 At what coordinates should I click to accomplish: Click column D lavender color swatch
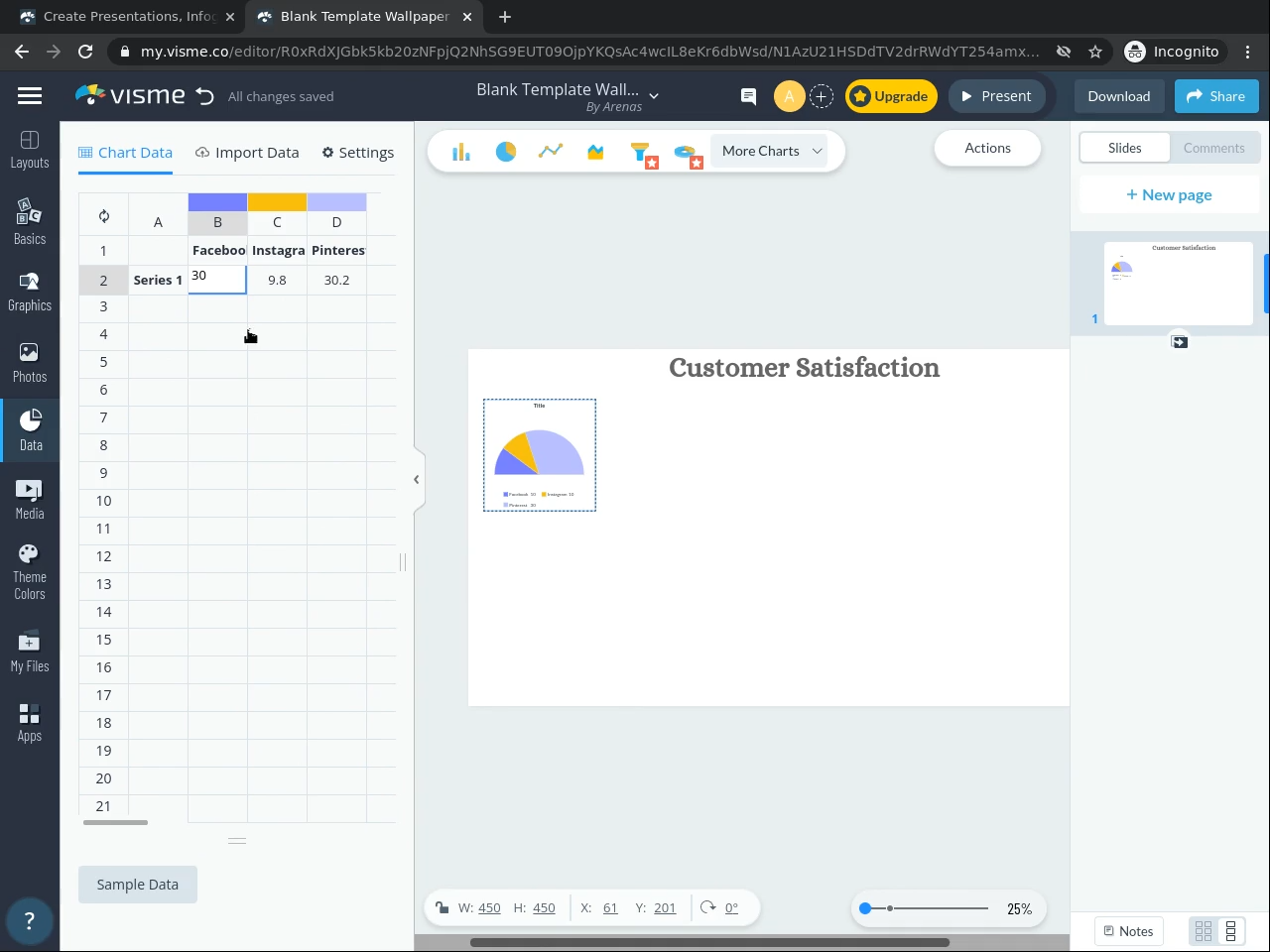pyautogui.click(x=336, y=202)
